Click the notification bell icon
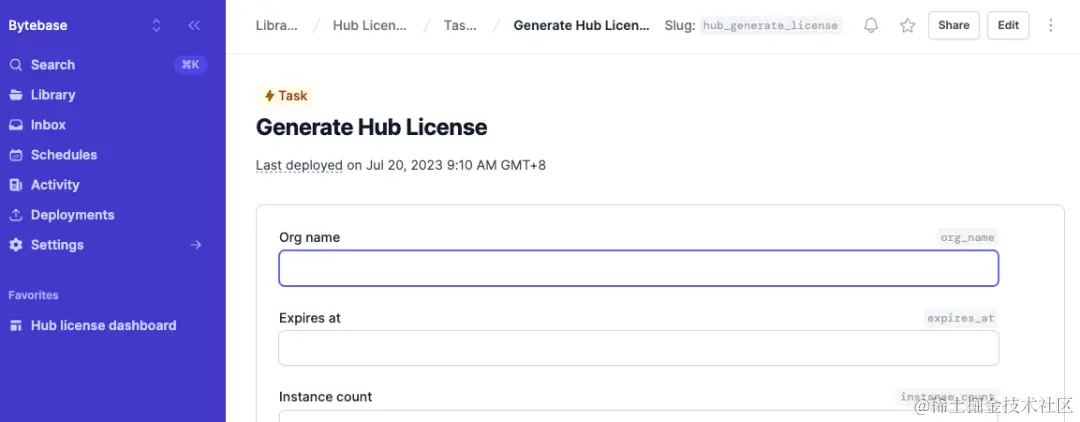This screenshot has width=1080, height=422. tap(871, 25)
